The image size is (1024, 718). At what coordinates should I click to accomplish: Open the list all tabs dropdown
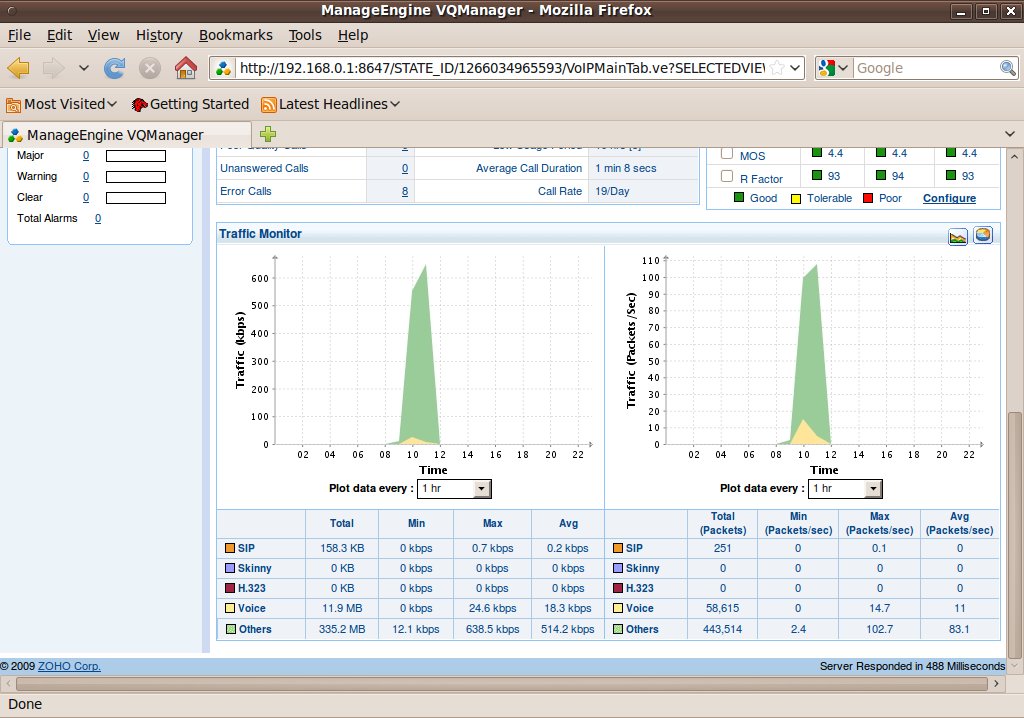coord(1010,134)
